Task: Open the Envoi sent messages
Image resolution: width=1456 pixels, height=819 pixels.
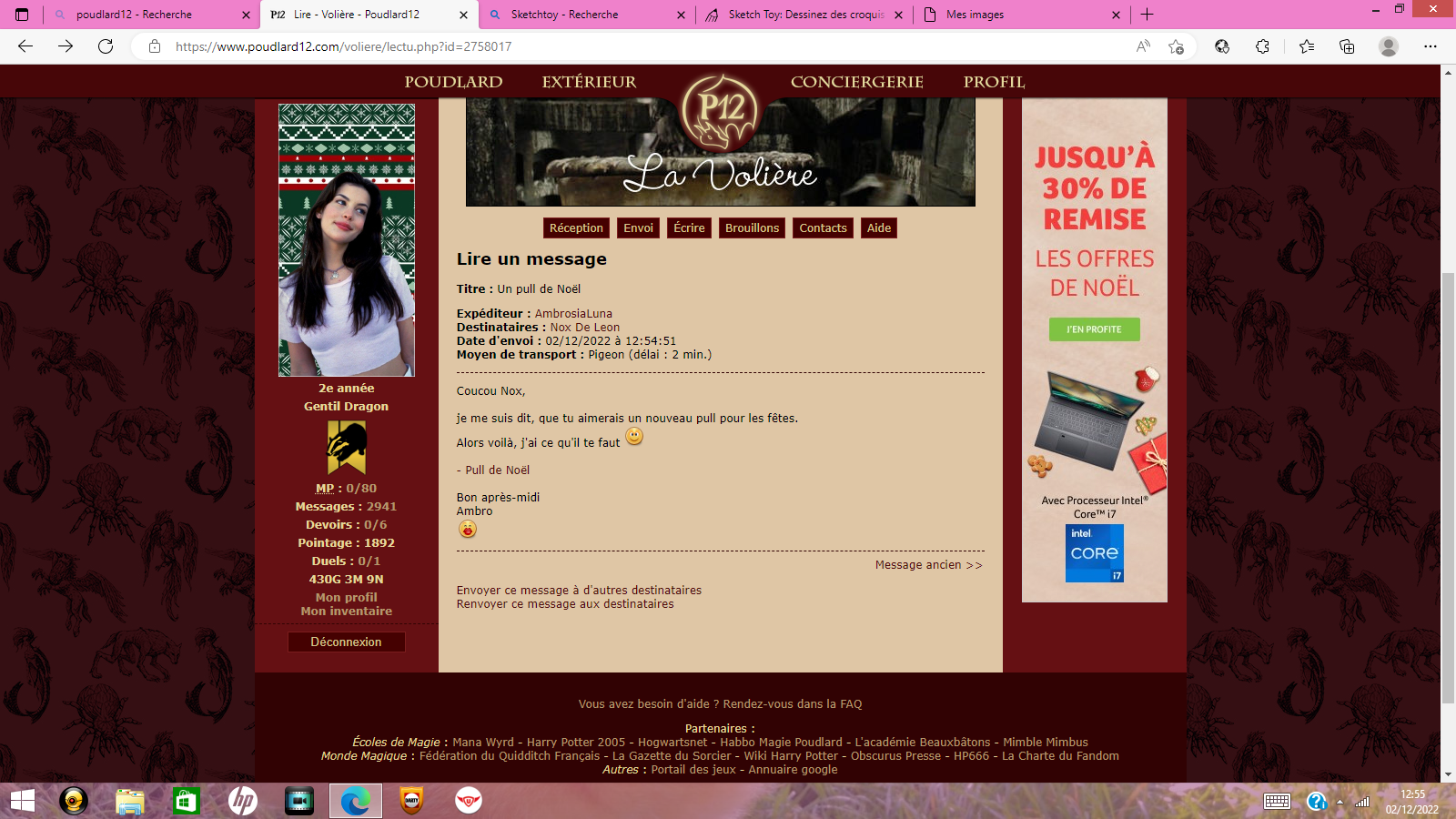Action: (638, 227)
